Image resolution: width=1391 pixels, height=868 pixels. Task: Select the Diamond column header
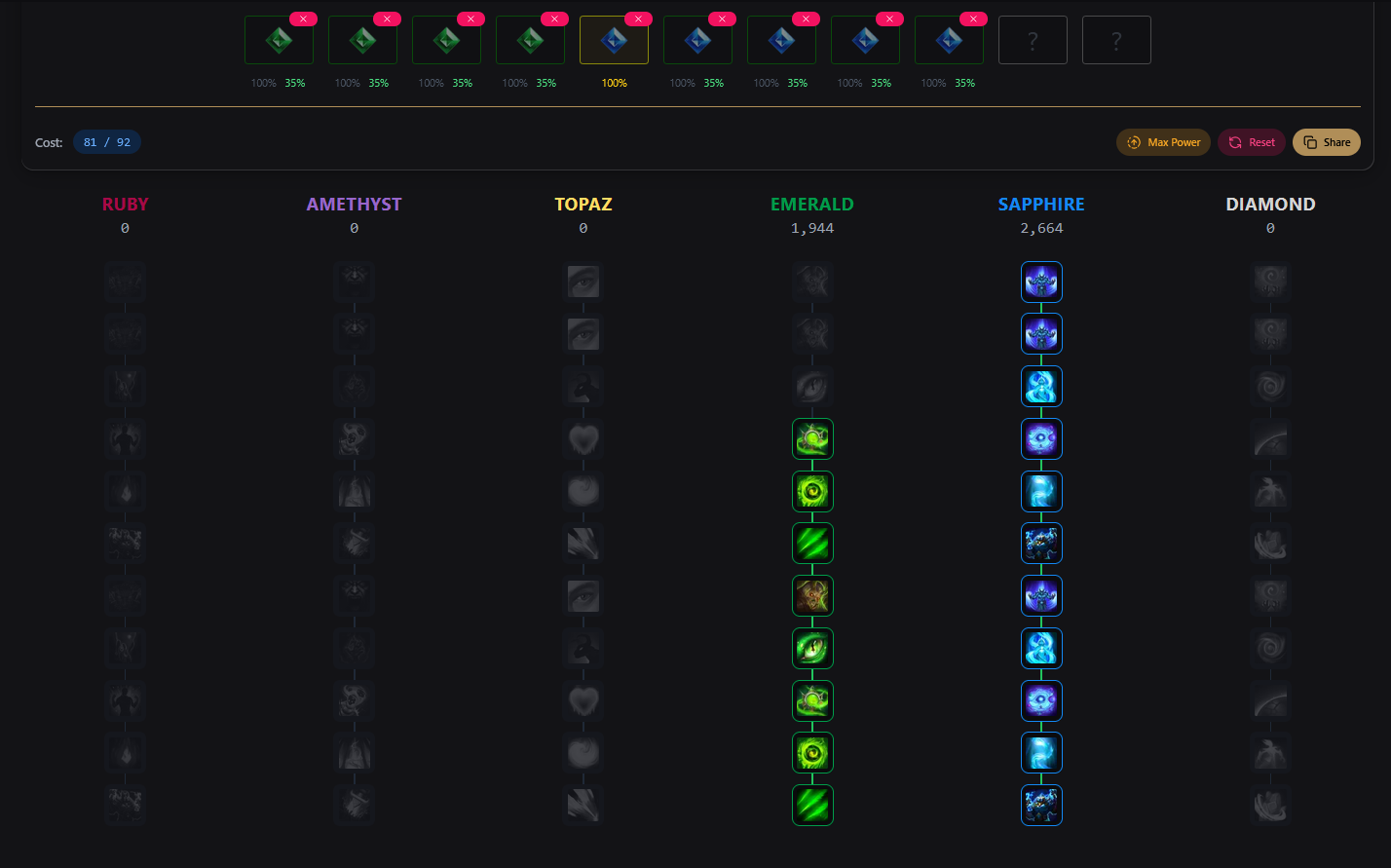[x=1270, y=205]
